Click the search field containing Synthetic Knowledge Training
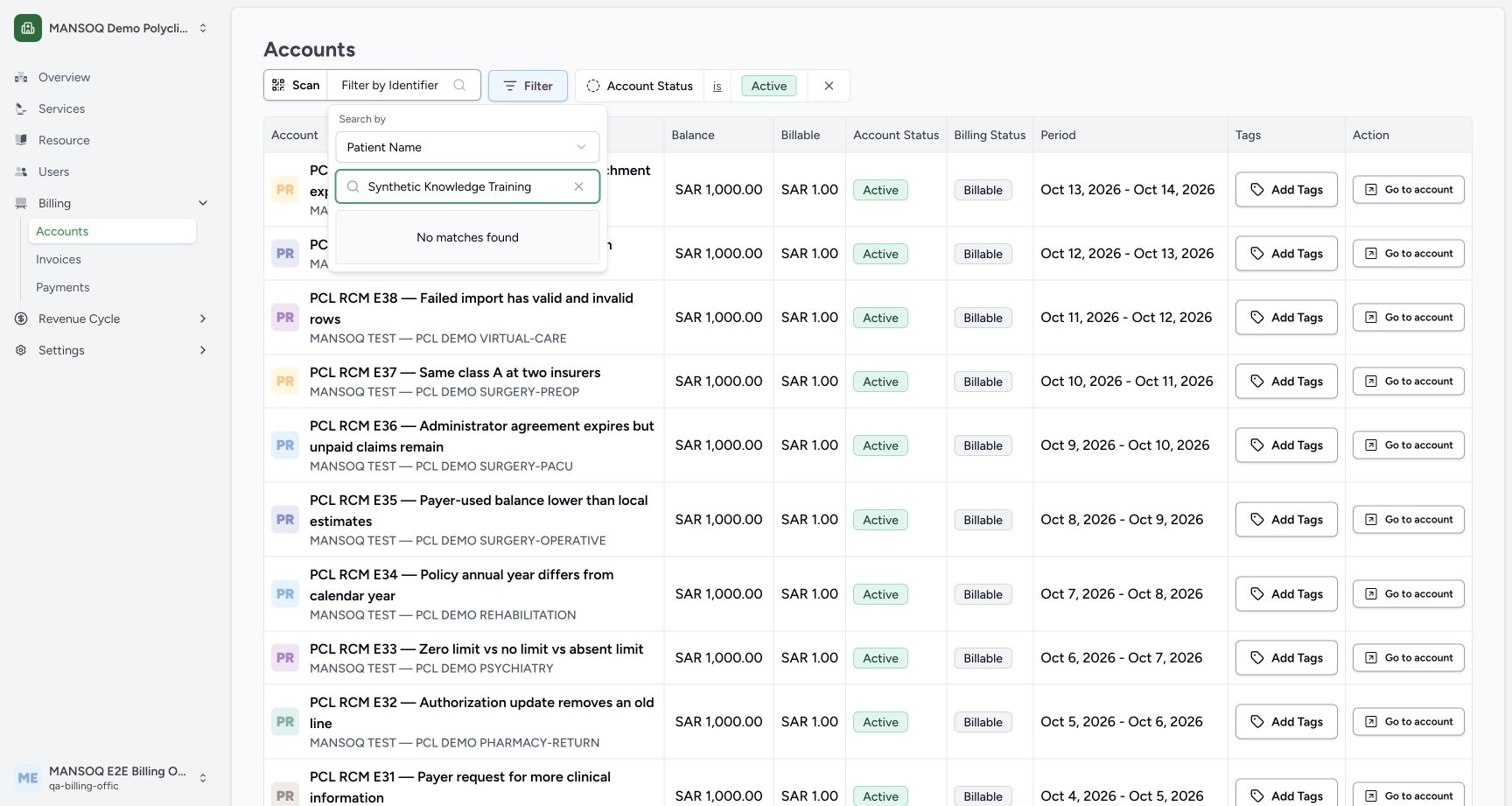Image resolution: width=1512 pixels, height=806 pixels. (x=467, y=186)
